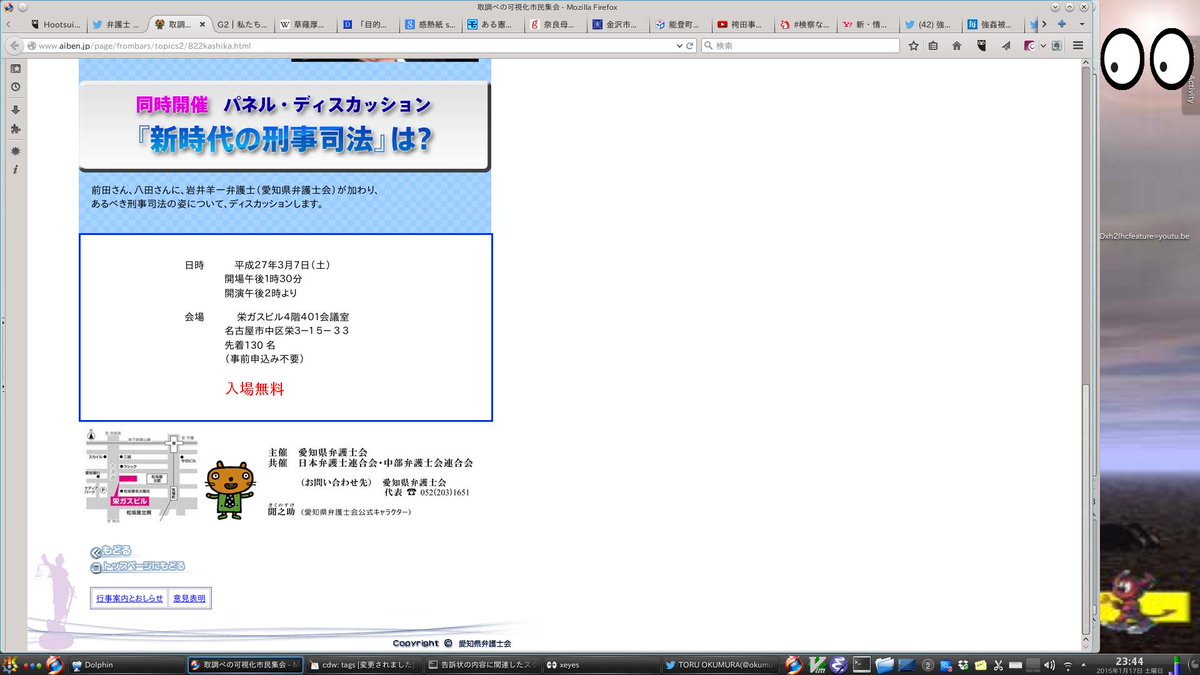The width and height of the screenshot is (1200, 675).
Task: Open the URL history dropdown arrow
Action: pos(680,45)
